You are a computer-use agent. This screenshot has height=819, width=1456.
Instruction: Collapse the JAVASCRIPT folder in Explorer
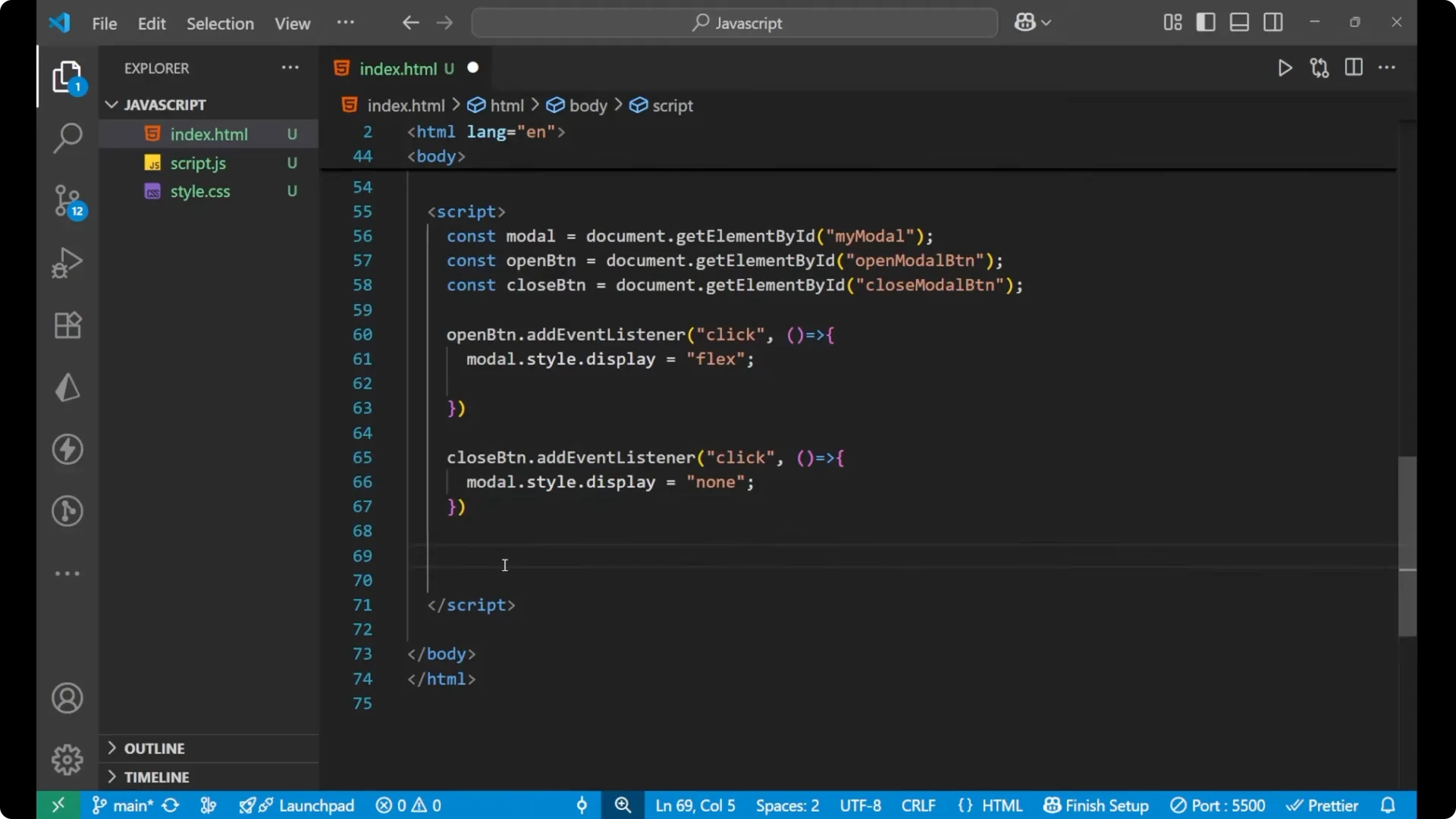click(x=111, y=105)
